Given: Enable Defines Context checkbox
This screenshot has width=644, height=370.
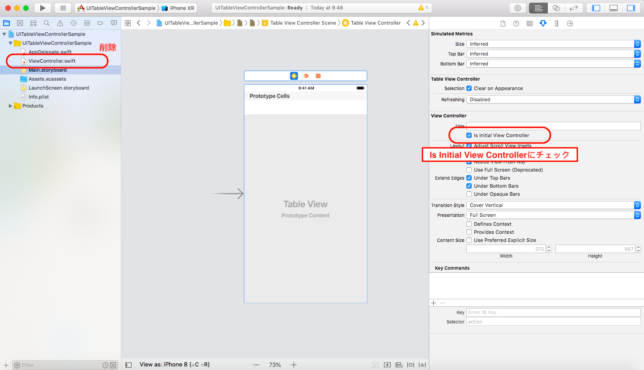Looking at the screenshot, I should tap(469, 224).
